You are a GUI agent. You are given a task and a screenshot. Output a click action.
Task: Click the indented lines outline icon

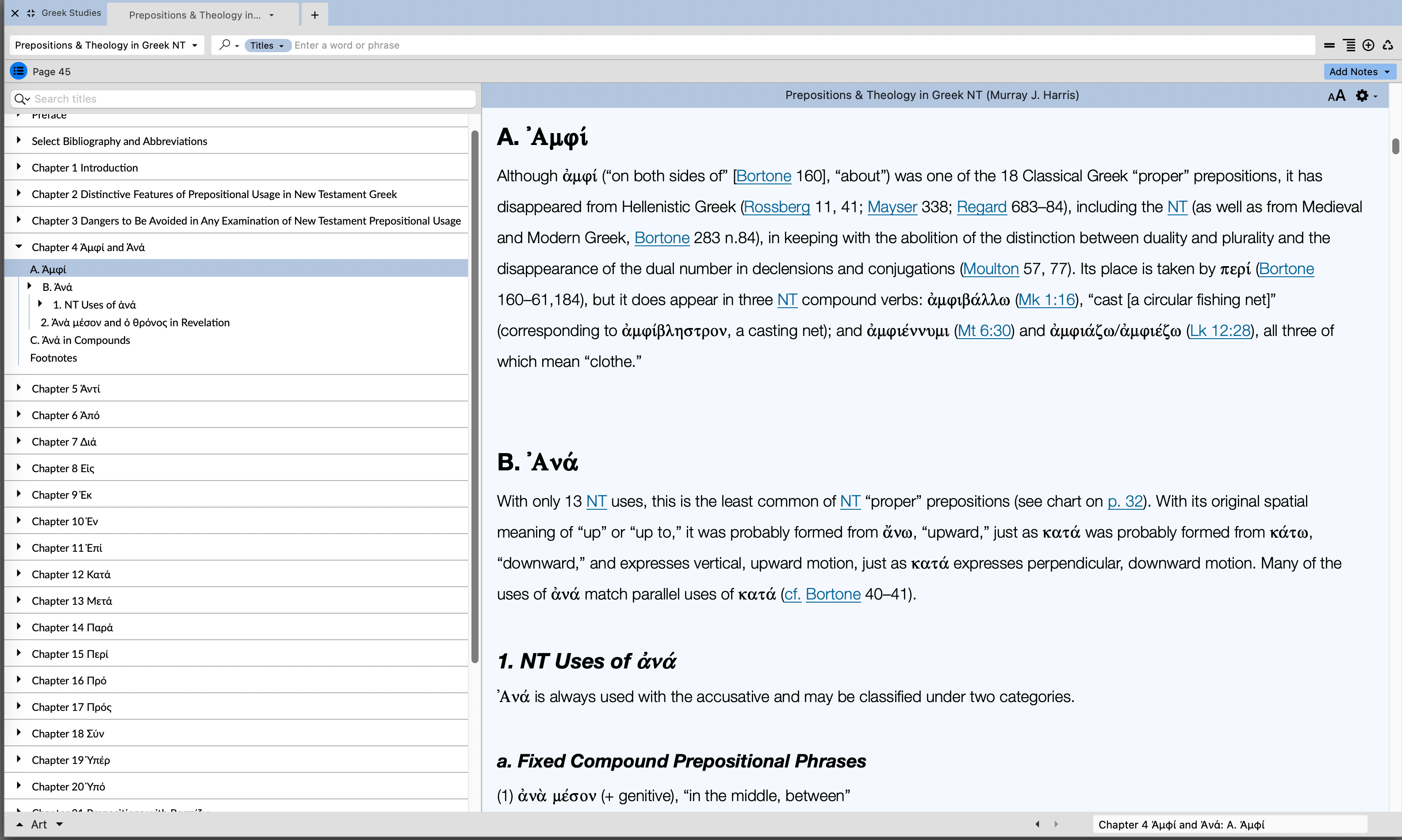pyautogui.click(x=1349, y=45)
